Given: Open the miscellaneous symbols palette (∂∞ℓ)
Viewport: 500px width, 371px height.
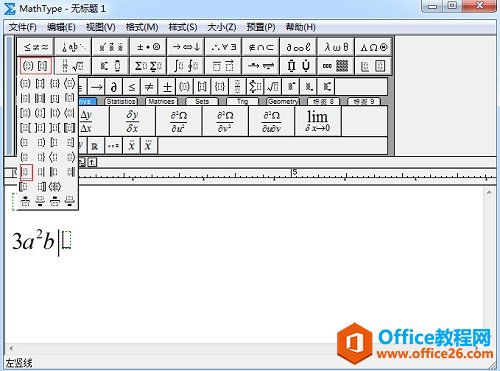Looking at the screenshot, I should tap(298, 47).
